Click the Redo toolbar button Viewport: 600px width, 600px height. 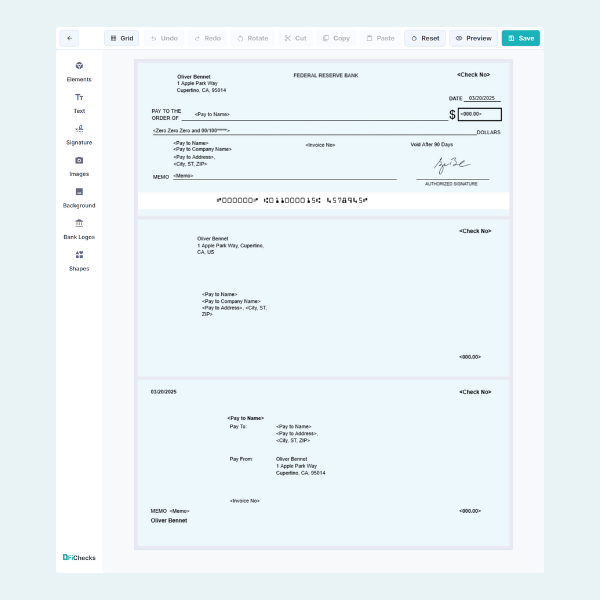pos(207,38)
